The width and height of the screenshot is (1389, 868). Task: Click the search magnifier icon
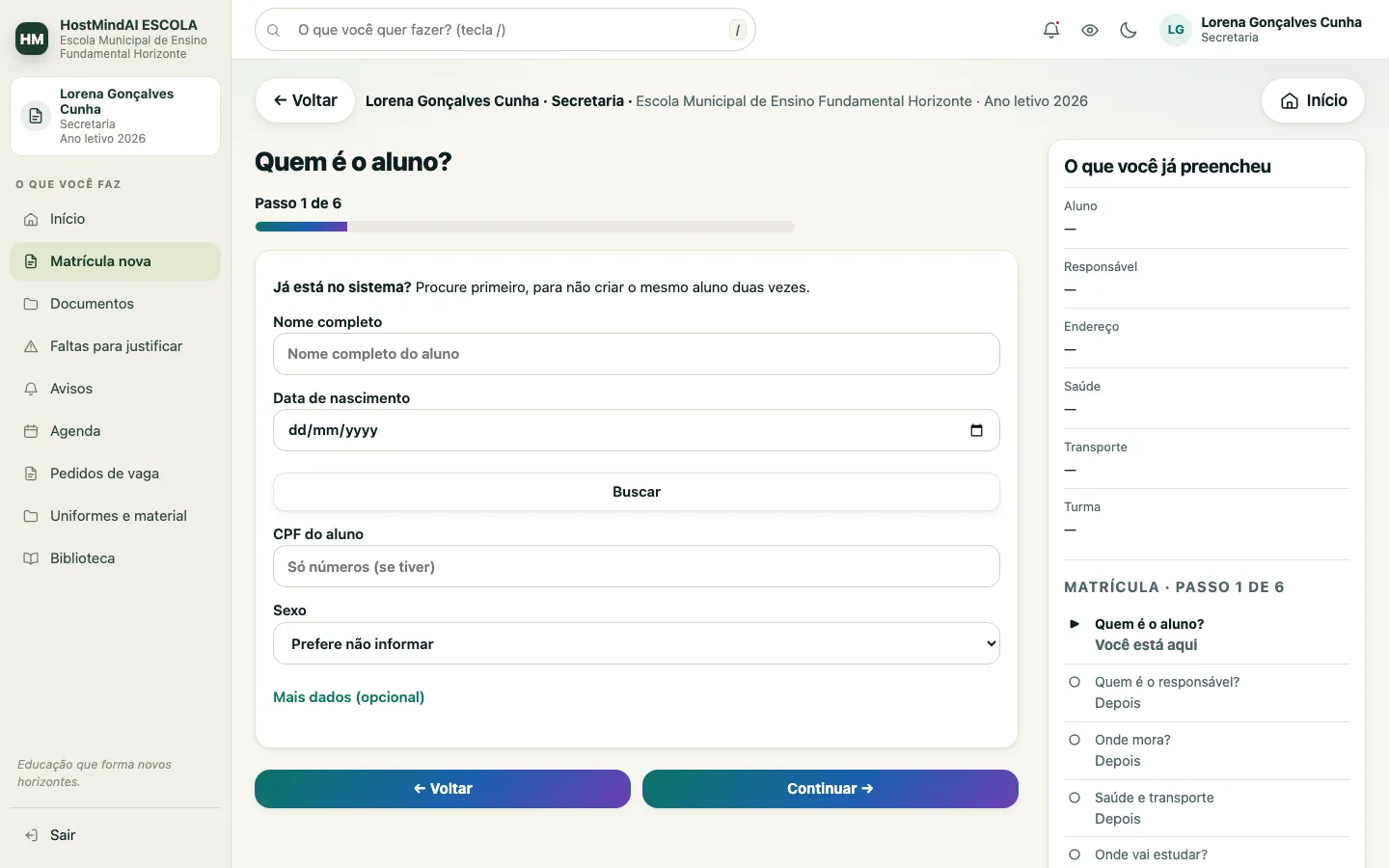point(274,30)
